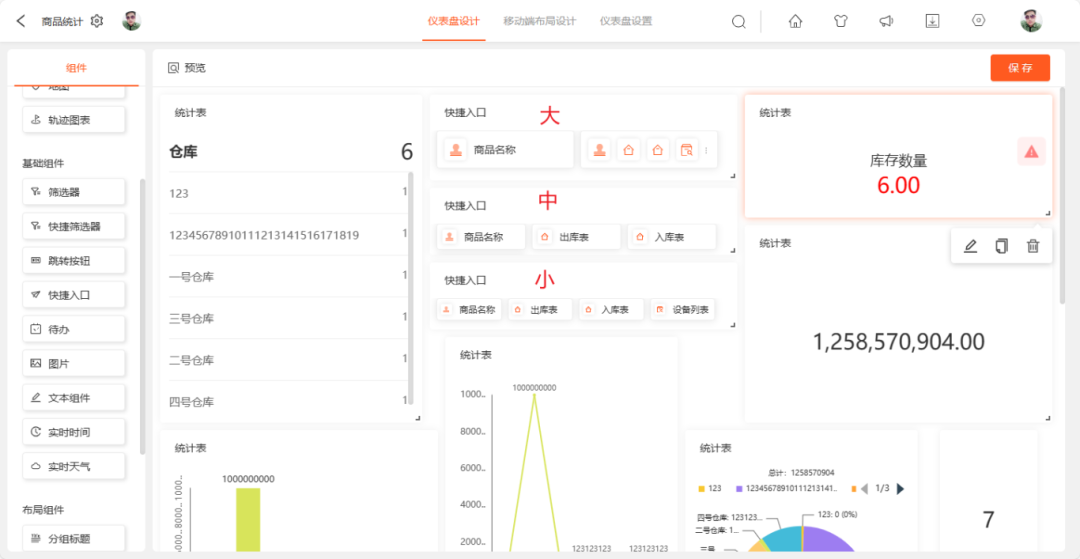
Task: Save the dashboard with 保存
Action: click(x=1020, y=68)
